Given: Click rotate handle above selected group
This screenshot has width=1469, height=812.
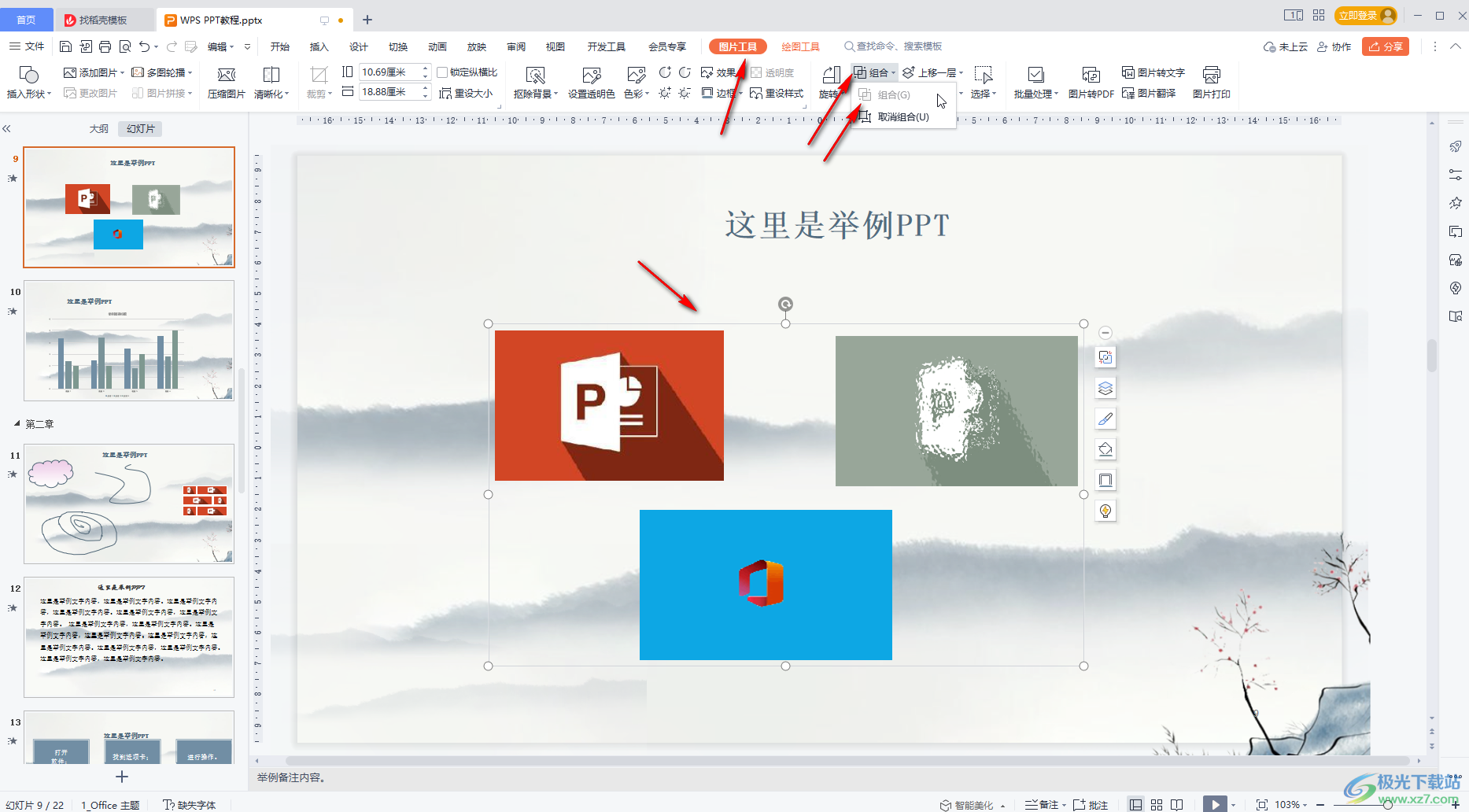Looking at the screenshot, I should [x=785, y=304].
